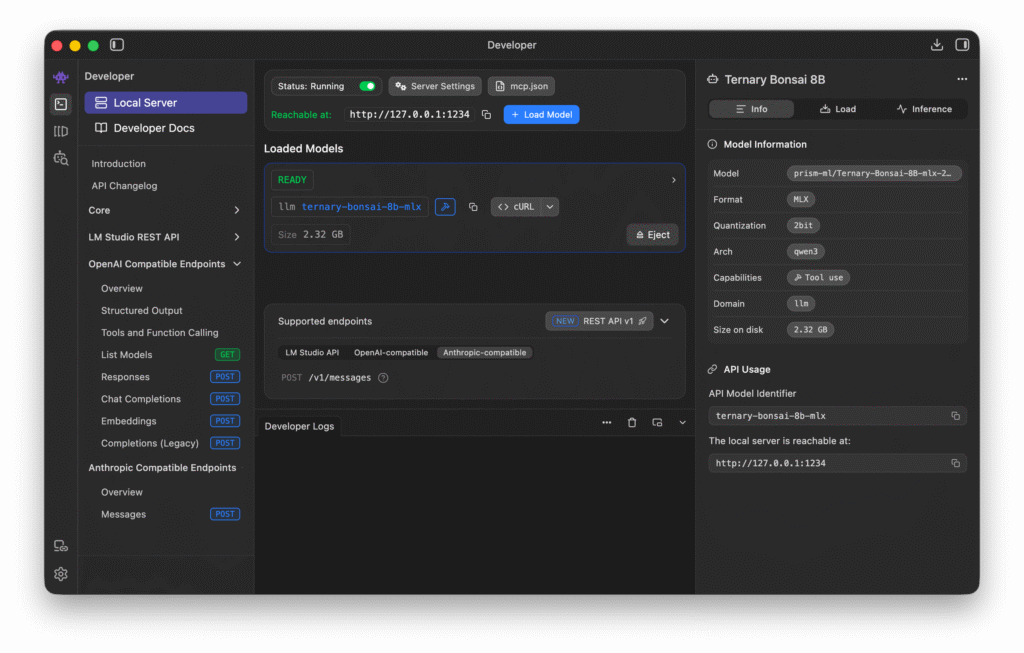Eject the loaded ternary-bonsai model
This screenshot has height=653, width=1024.
tap(652, 235)
